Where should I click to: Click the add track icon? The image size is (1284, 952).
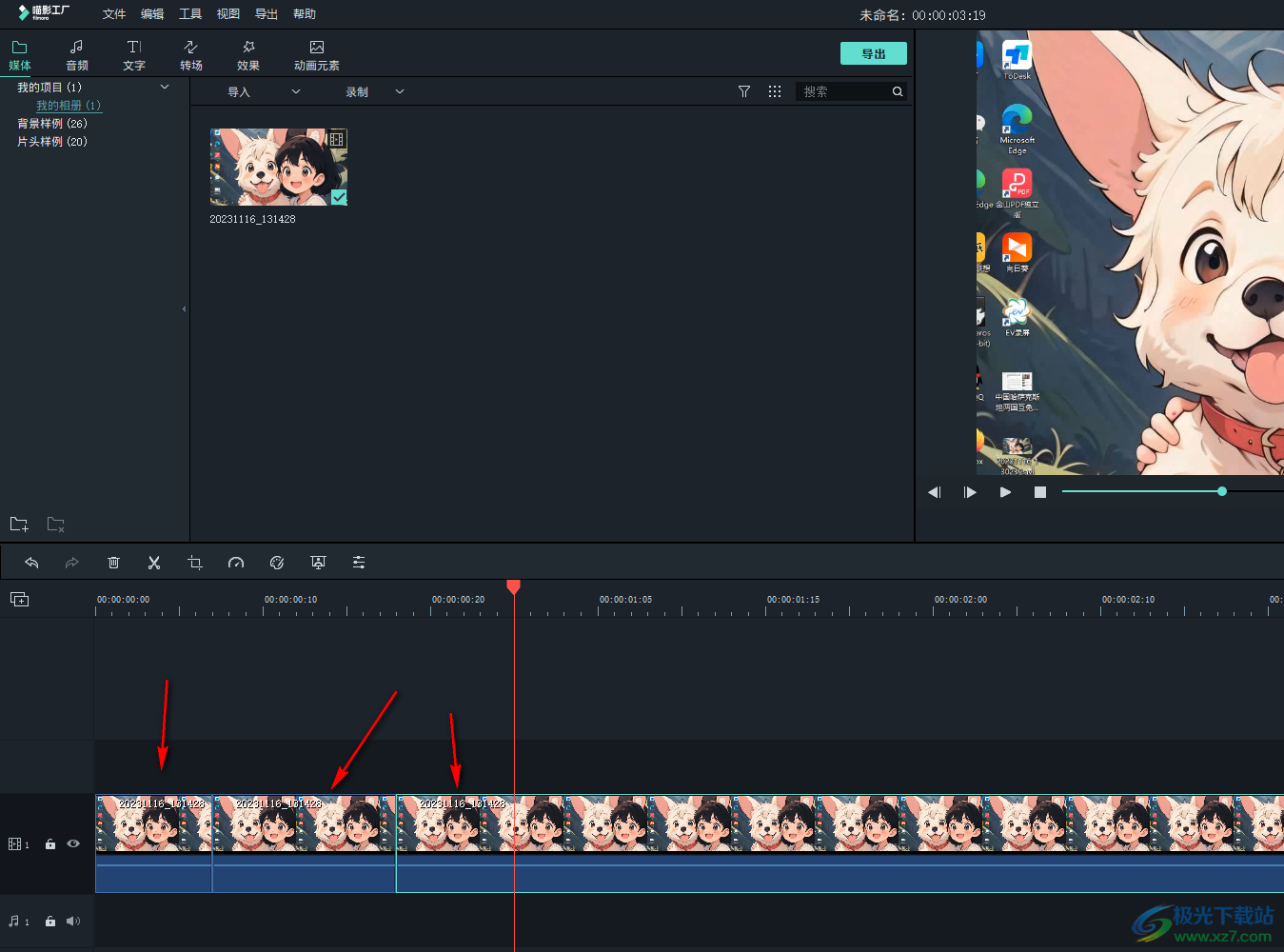point(19,599)
